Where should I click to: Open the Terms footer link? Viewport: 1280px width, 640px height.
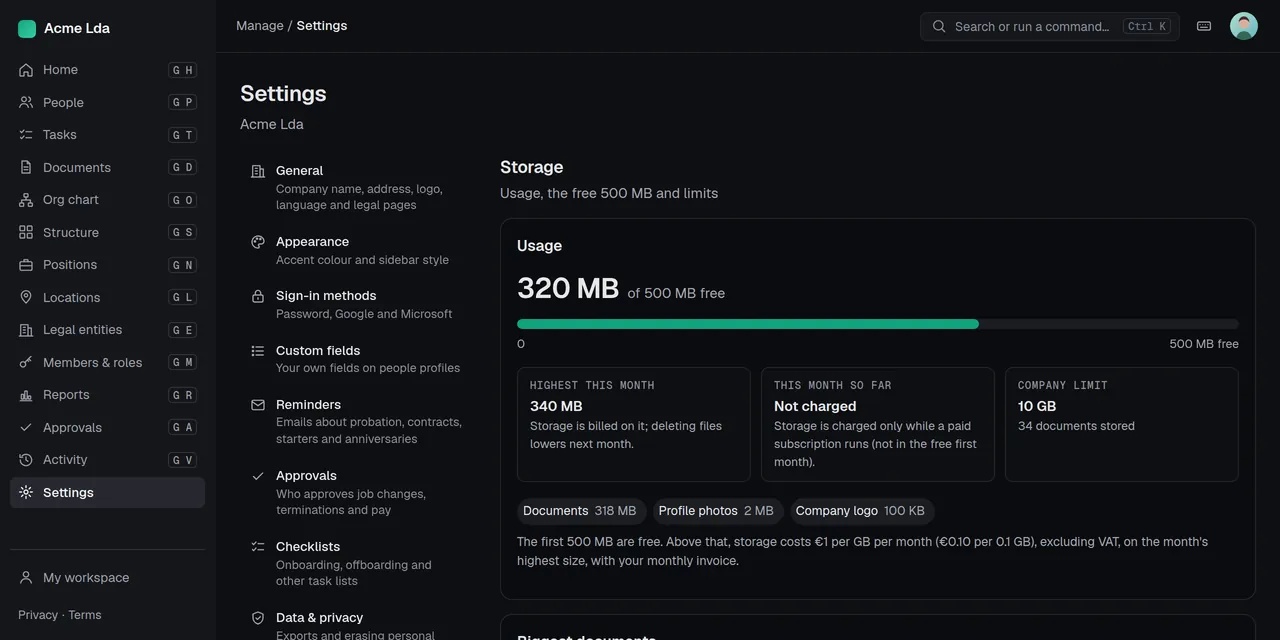coord(85,615)
